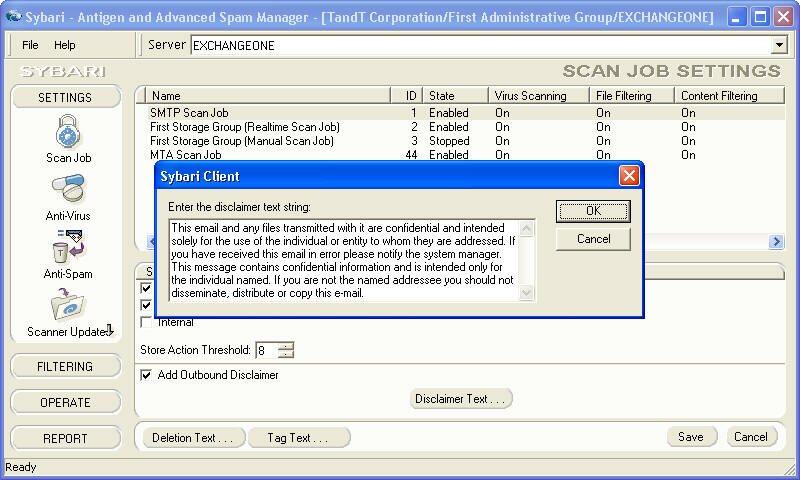This screenshot has width=800, height=480.
Task: Cancel the disclaimer text dialog
Action: pyautogui.click(x=593, y=239)
